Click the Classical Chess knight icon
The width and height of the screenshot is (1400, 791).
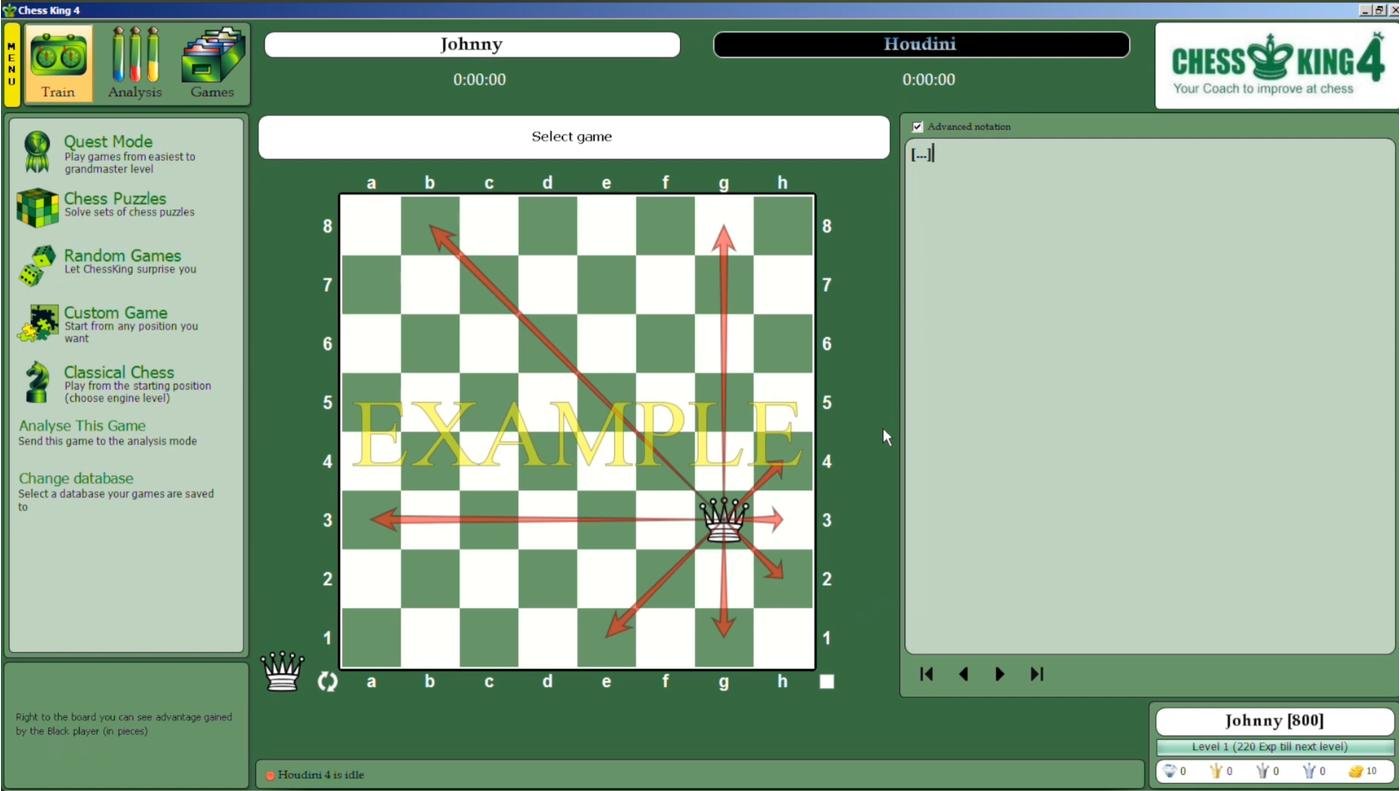point(37,382)
